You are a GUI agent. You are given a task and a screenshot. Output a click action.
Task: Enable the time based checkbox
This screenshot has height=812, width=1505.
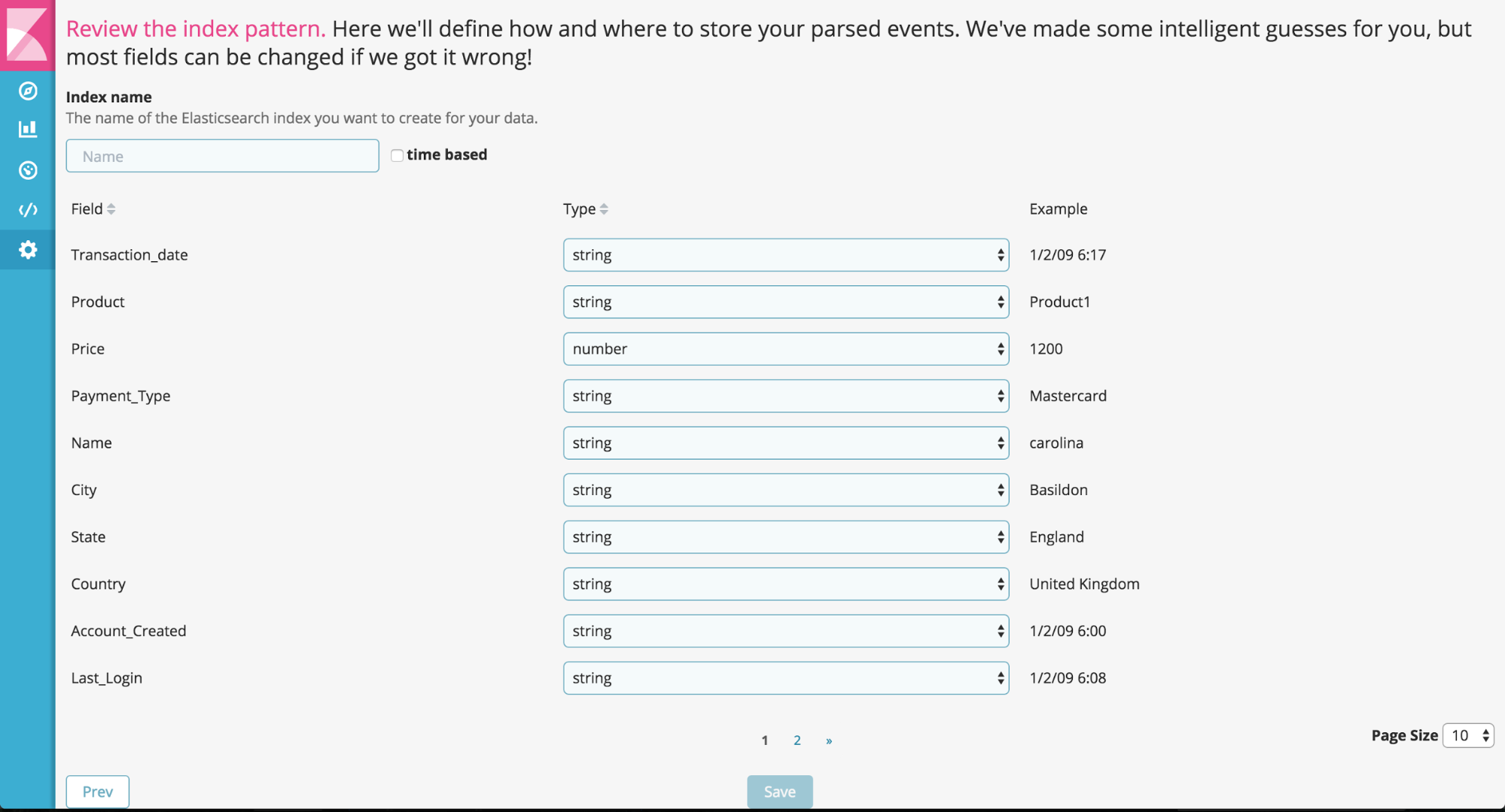(397, 156)
